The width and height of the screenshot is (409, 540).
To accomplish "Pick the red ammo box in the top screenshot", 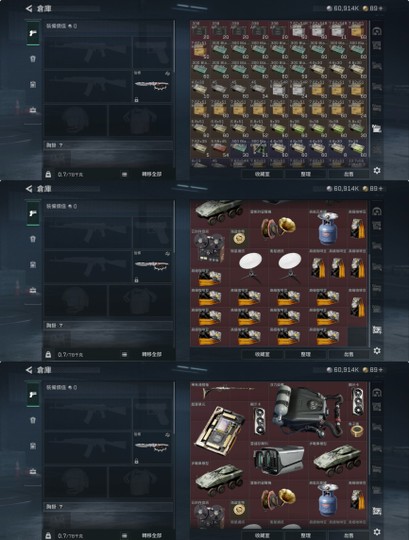I will 219,149.
